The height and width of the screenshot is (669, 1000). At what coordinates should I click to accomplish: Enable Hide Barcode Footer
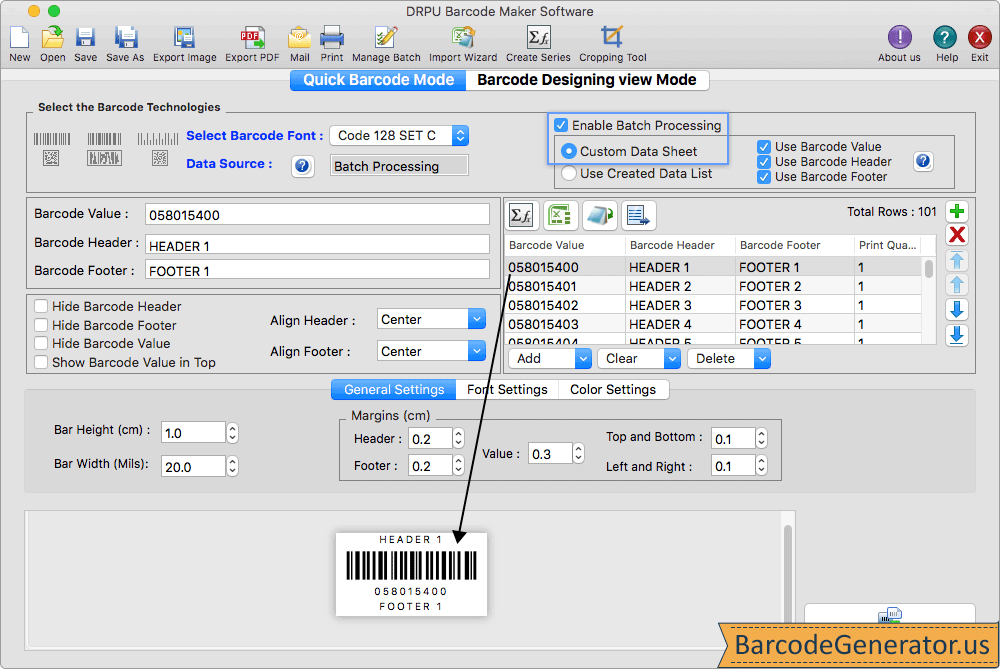coord(41,325)
